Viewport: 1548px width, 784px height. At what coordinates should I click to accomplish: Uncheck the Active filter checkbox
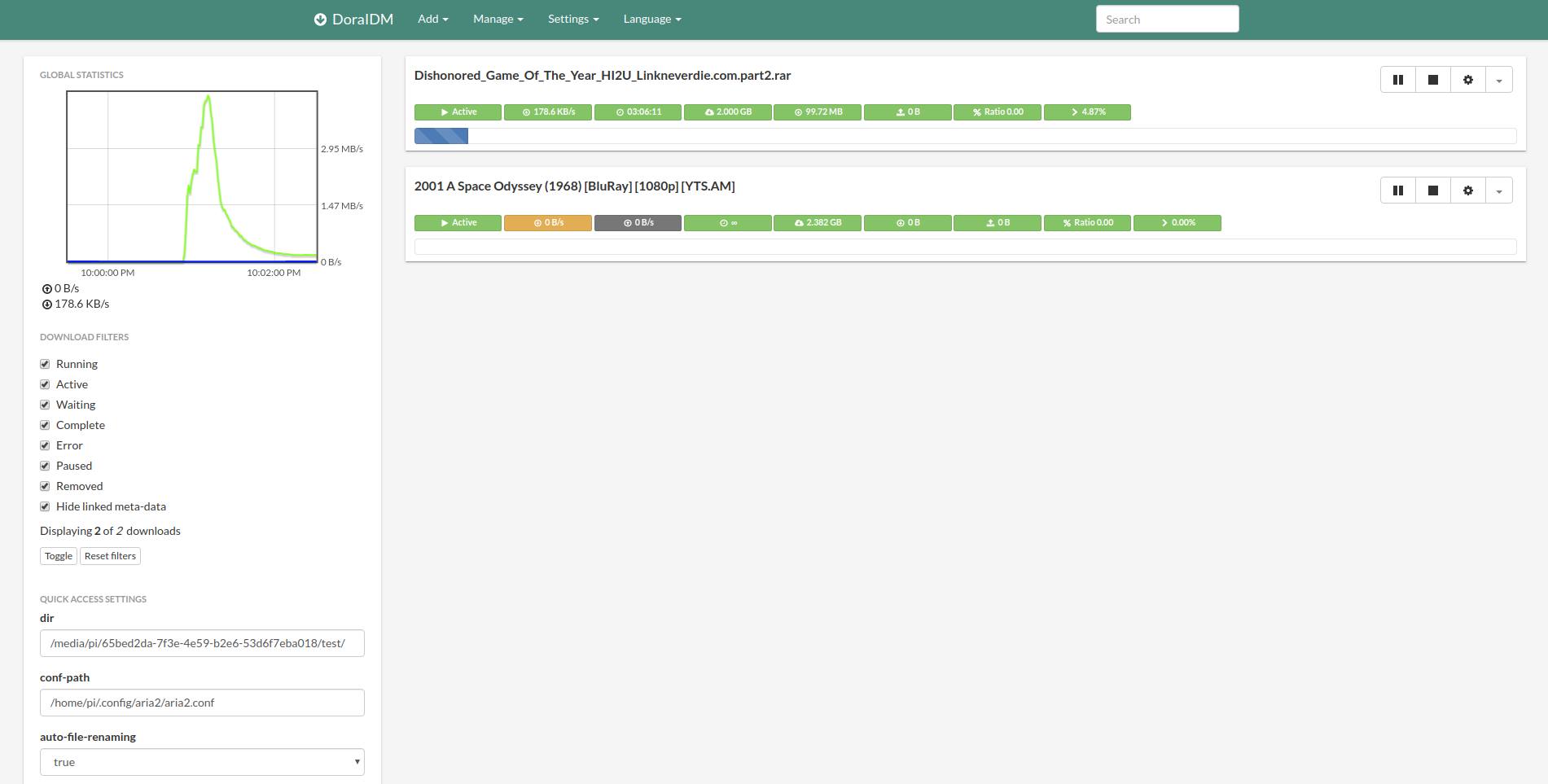click(45, 384)
